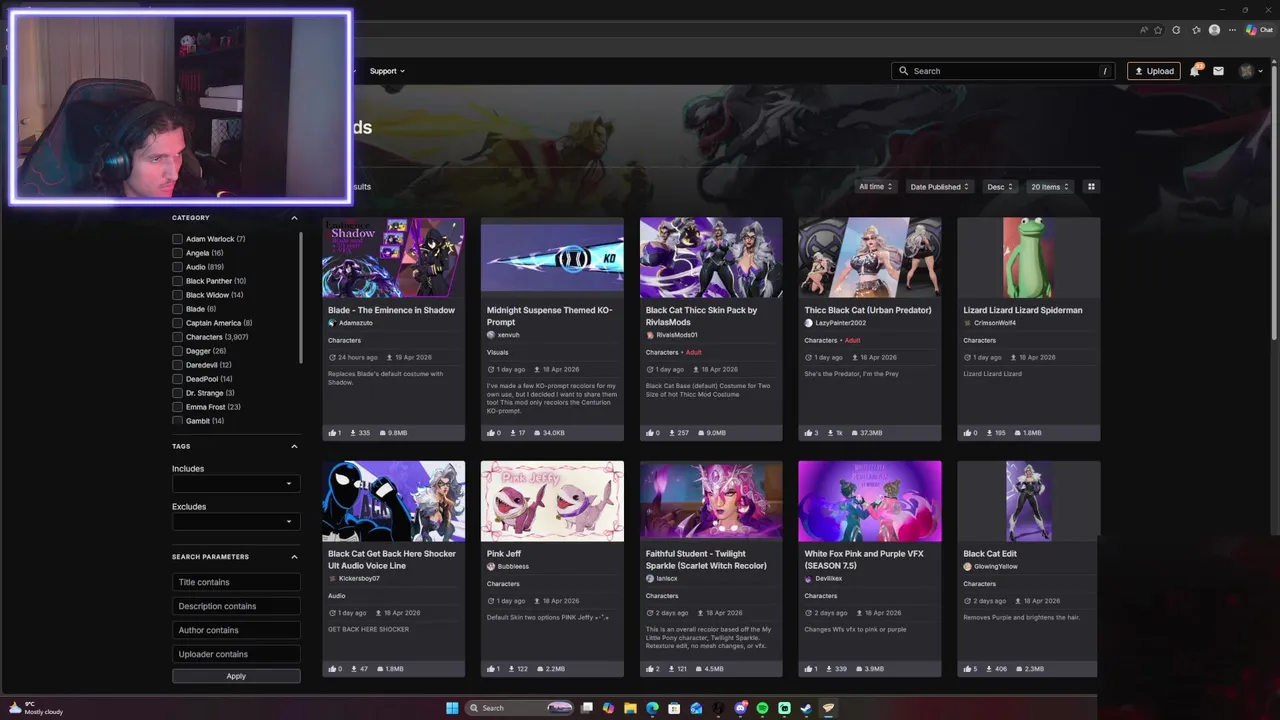
Task: Check the Characters category checkbox
Action: pyautogui.click(x=177, y=337)
